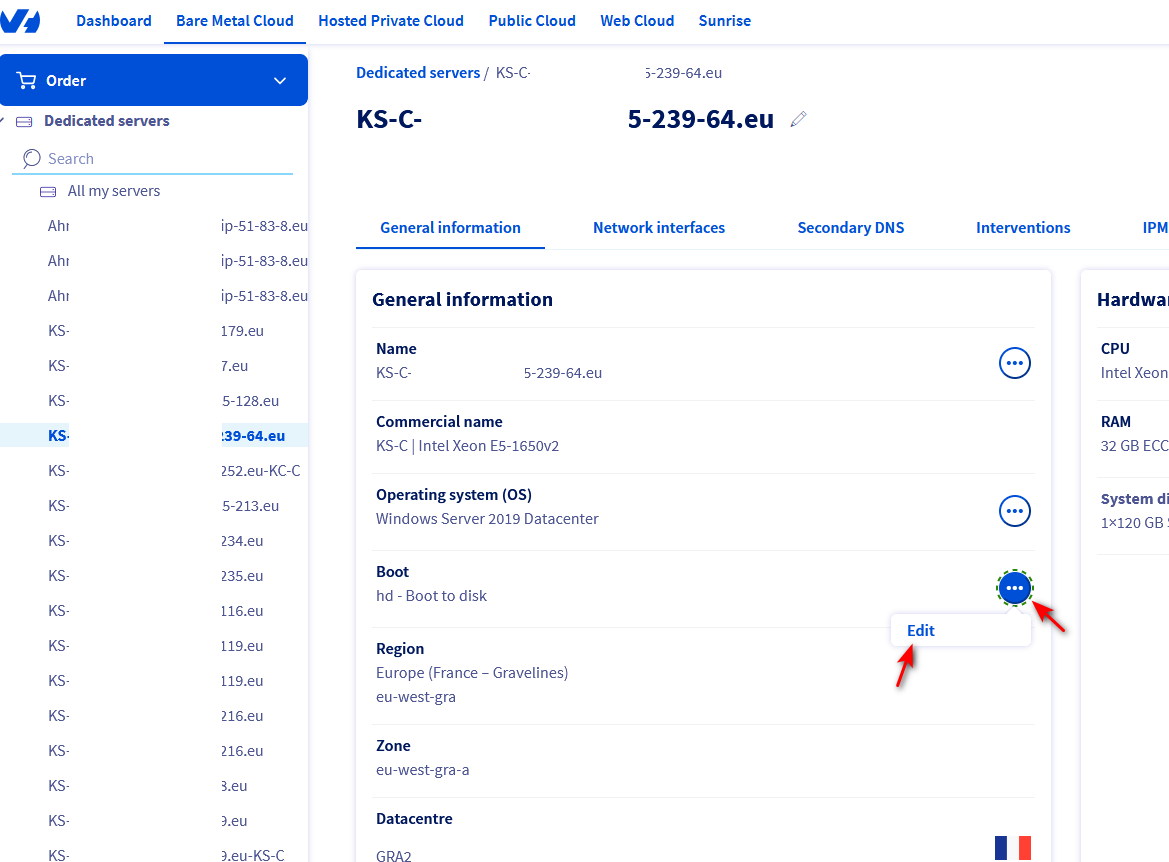Open the Name row actions menu
The height and width of the screenshot is (862, 1169).
[x=1014, y=363]
